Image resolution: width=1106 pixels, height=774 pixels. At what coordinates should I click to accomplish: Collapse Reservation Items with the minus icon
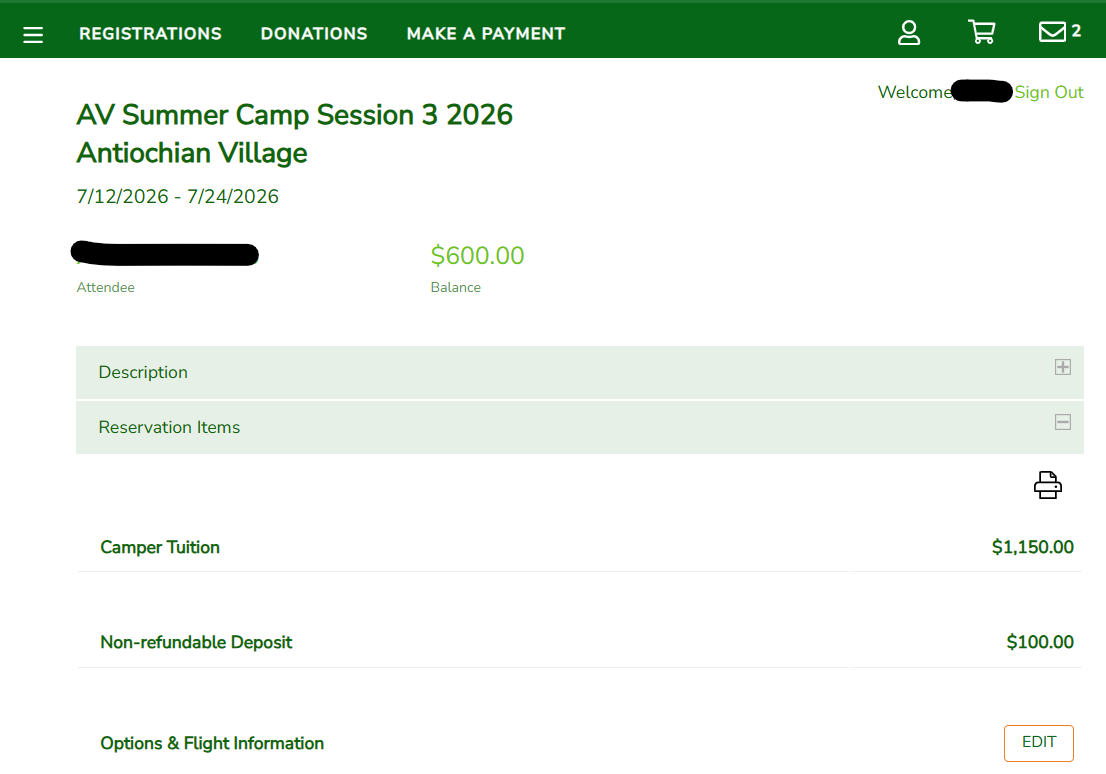1062,422
